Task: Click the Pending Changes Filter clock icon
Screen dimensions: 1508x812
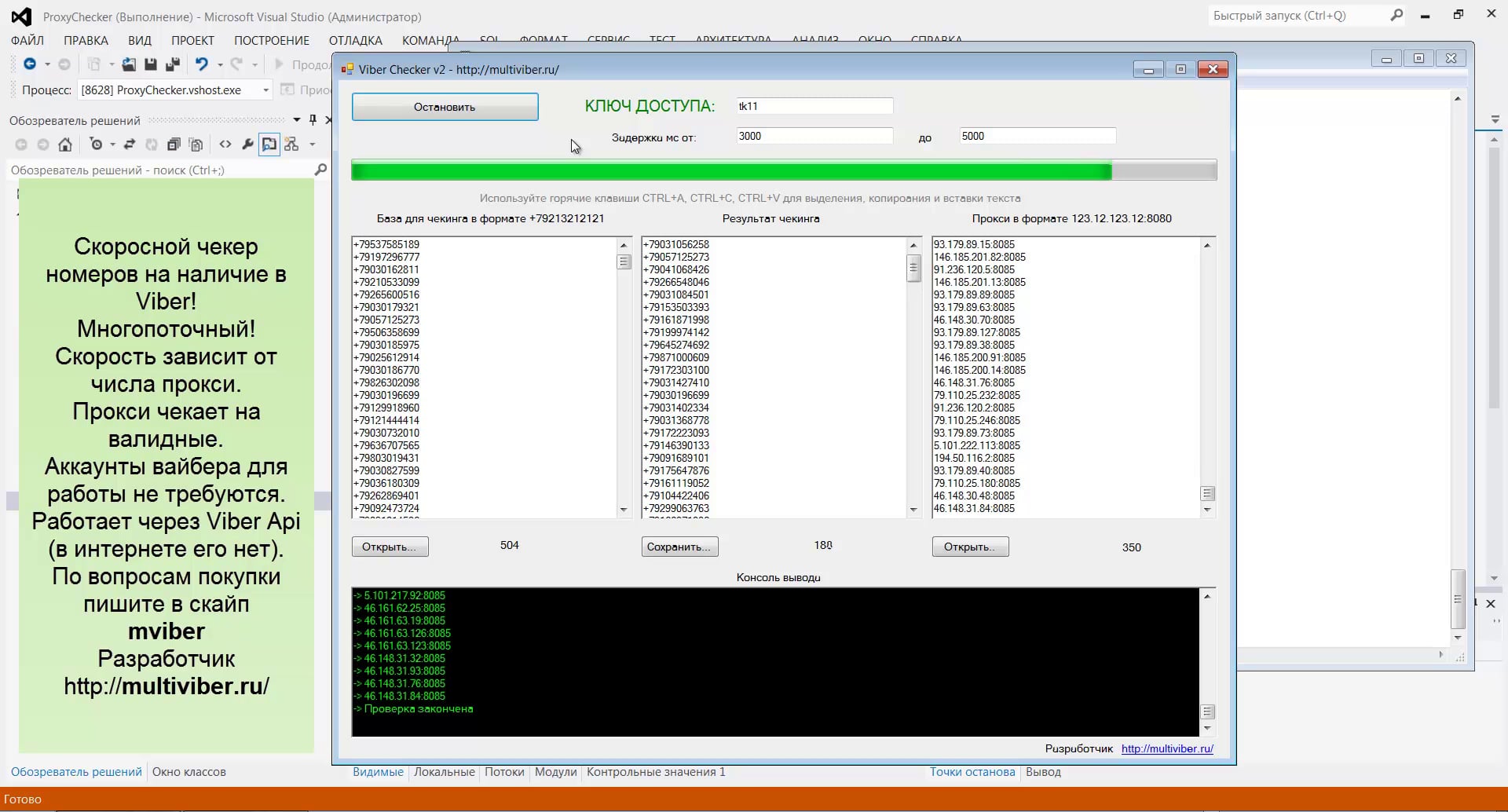Action: coord(96,144)
